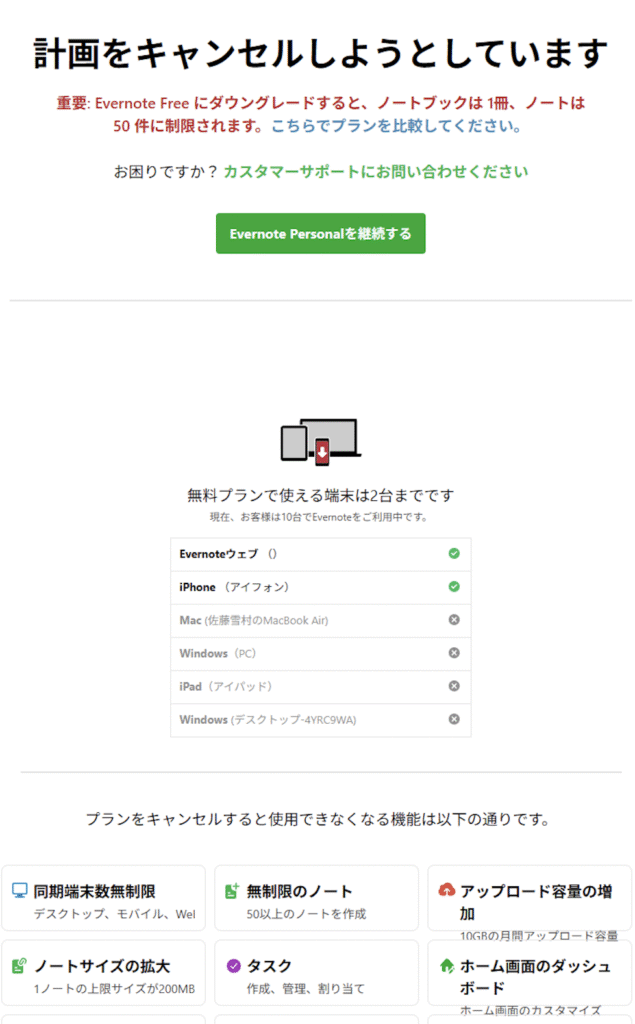635x1024 pixels.
Task: Open the アップロード容量の増加 feature card title
Action: point(536,902)
